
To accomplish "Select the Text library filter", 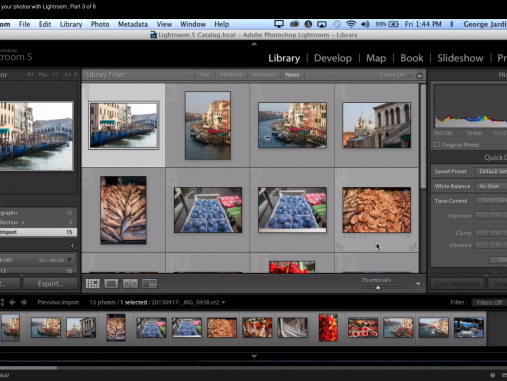I will pyautogui.click(x=205, y=75).
